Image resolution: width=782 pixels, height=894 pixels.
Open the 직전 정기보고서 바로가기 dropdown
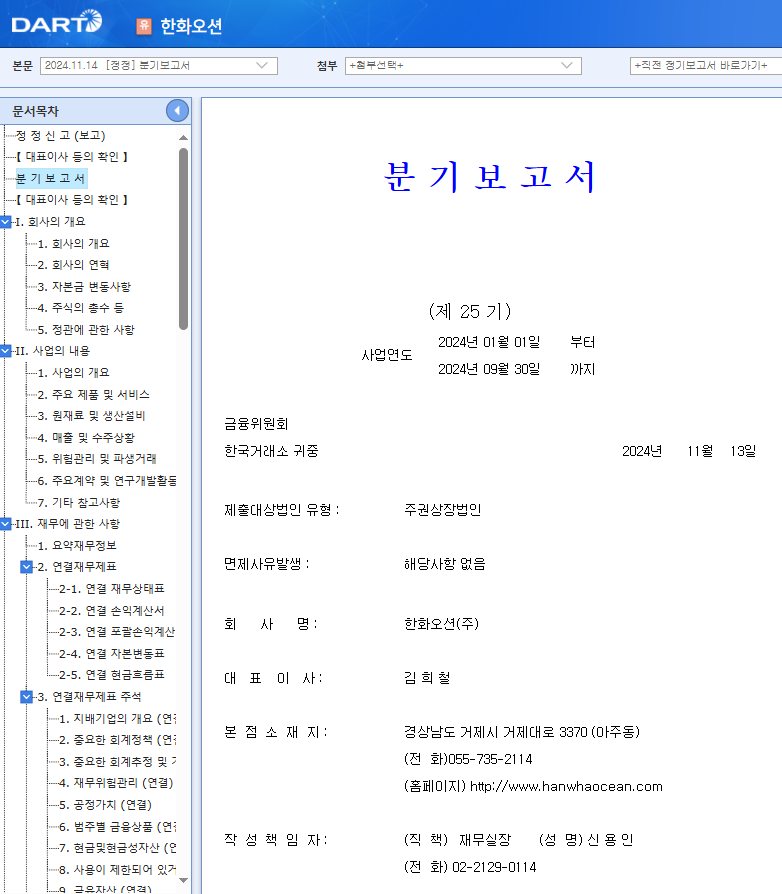(x=706, y=66)
